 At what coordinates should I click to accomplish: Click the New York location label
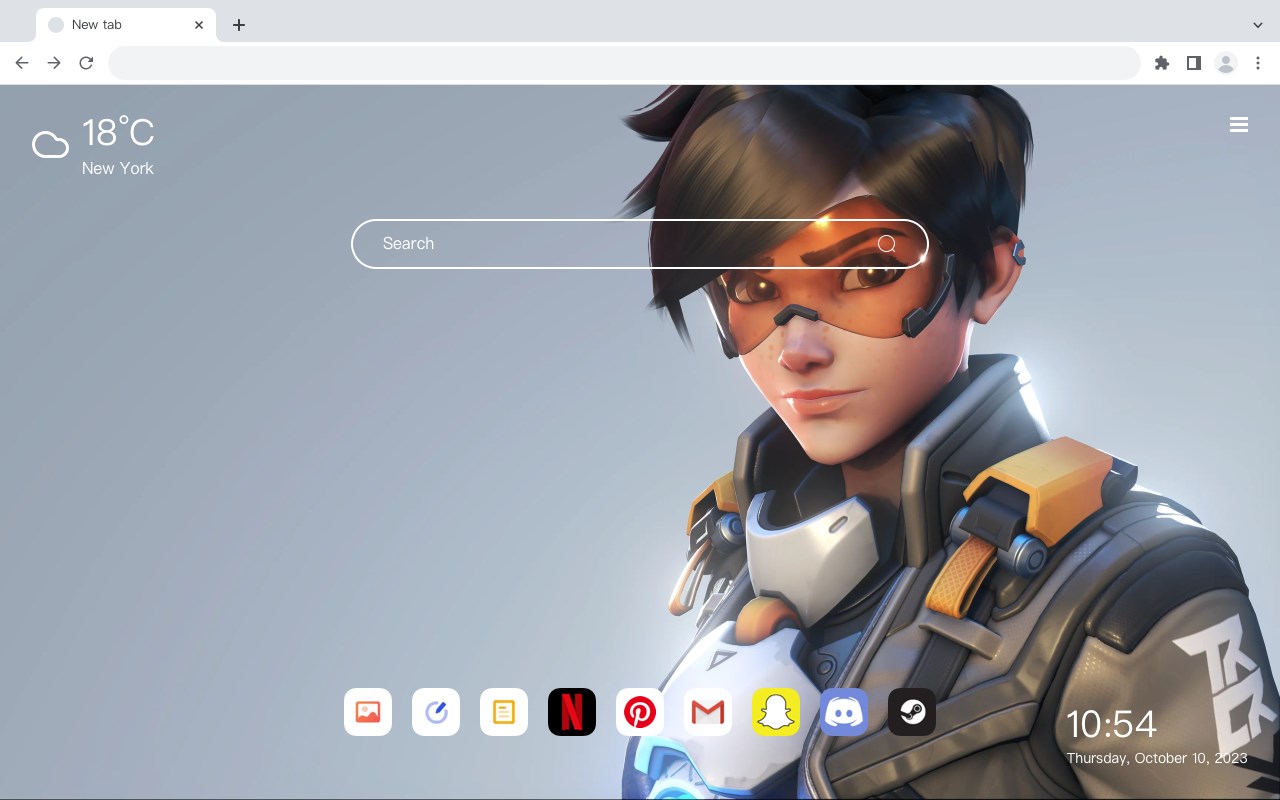(x=118, y=168)
